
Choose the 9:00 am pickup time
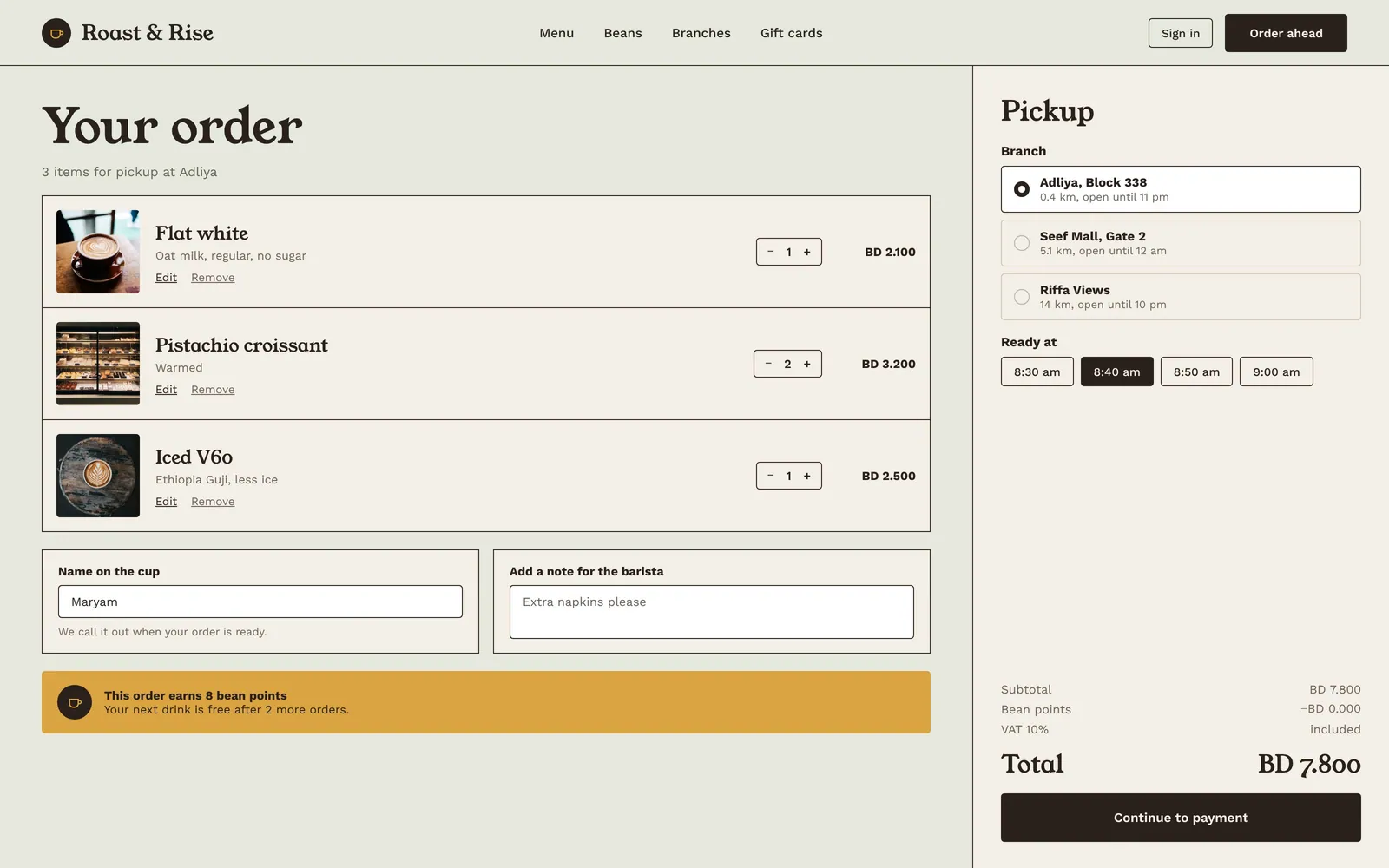click(1276, 372)
